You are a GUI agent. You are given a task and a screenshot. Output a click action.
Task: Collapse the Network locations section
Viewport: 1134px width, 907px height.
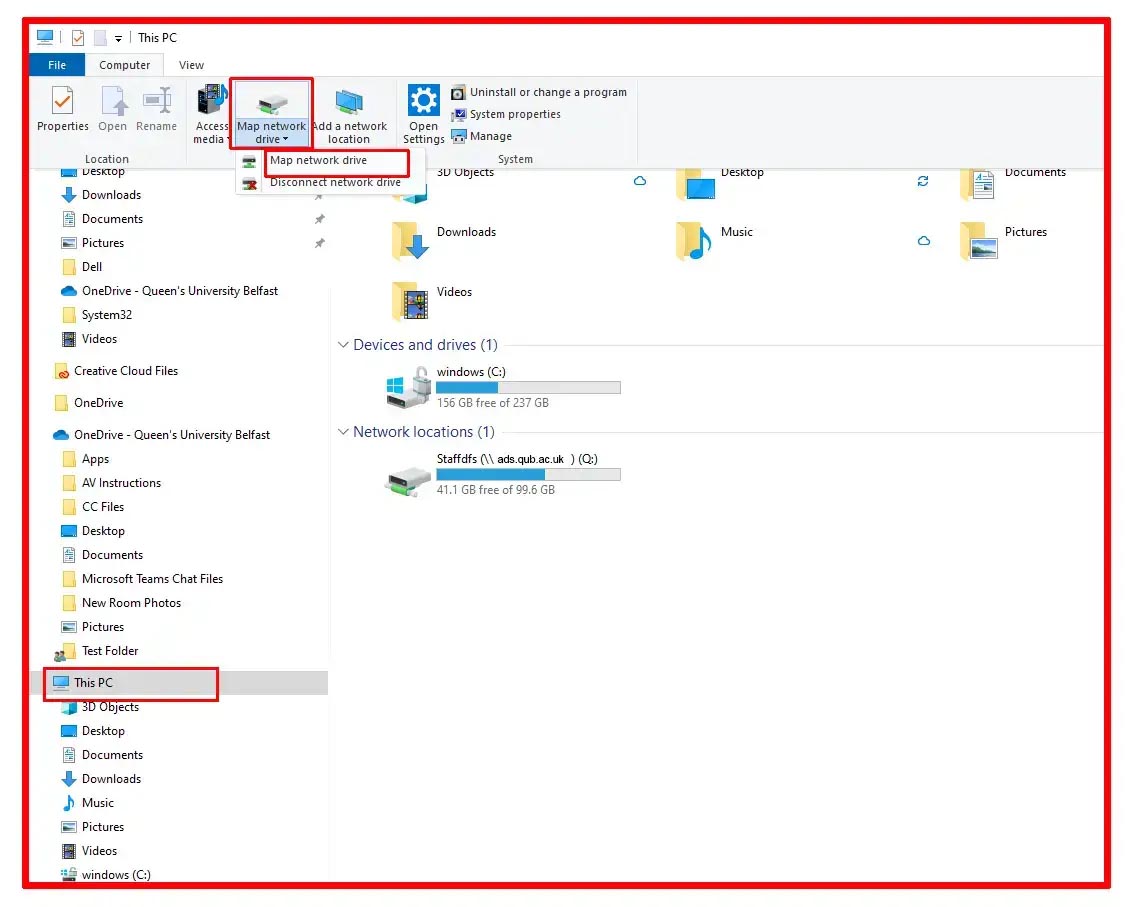tap(344, 431)
